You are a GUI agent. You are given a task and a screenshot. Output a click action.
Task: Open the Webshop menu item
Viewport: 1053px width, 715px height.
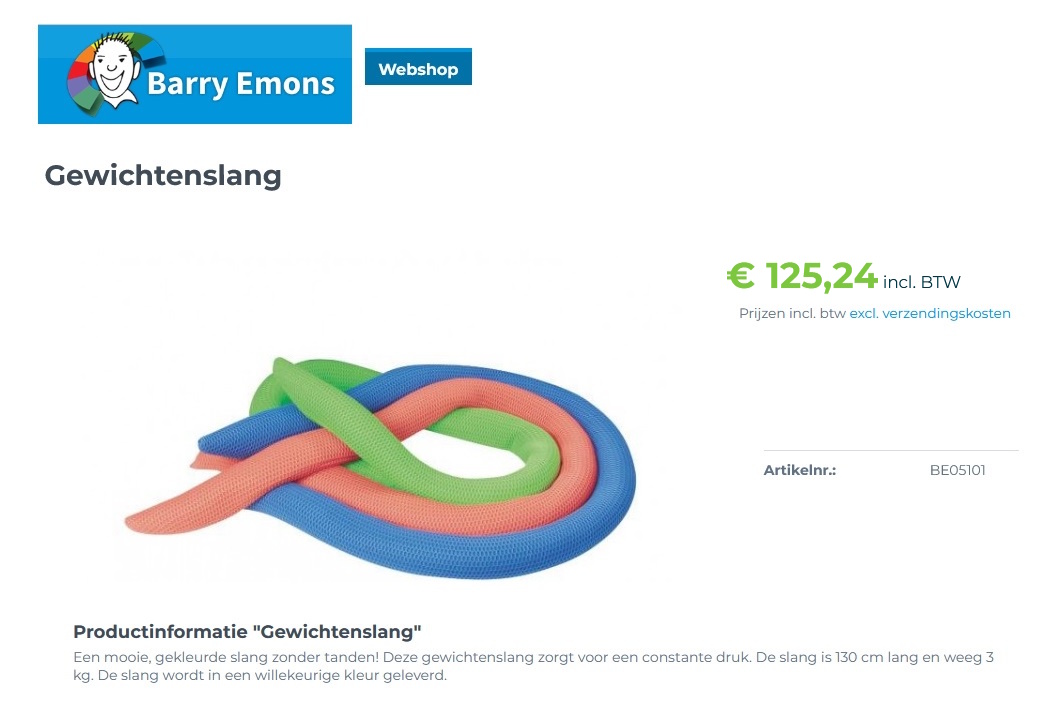click(x=418, y=69)
